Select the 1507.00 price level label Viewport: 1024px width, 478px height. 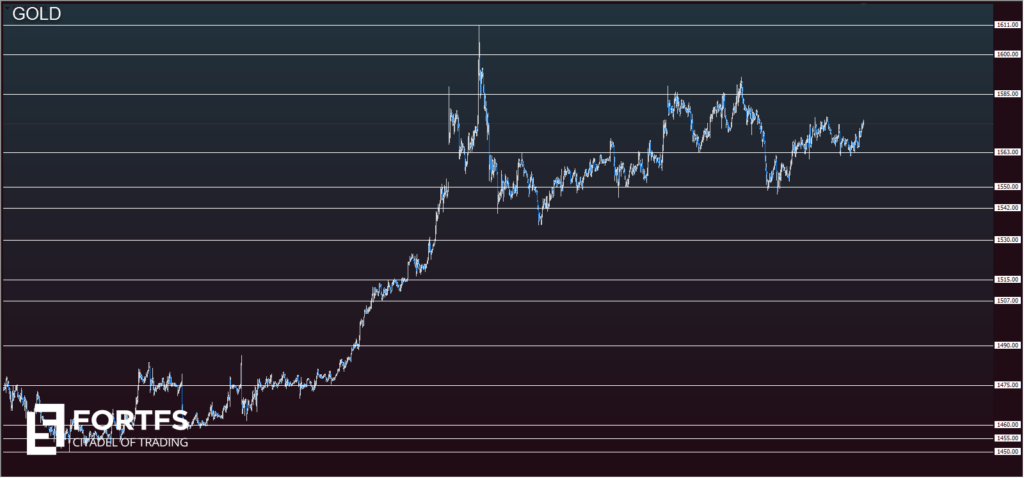[1006, 300]
